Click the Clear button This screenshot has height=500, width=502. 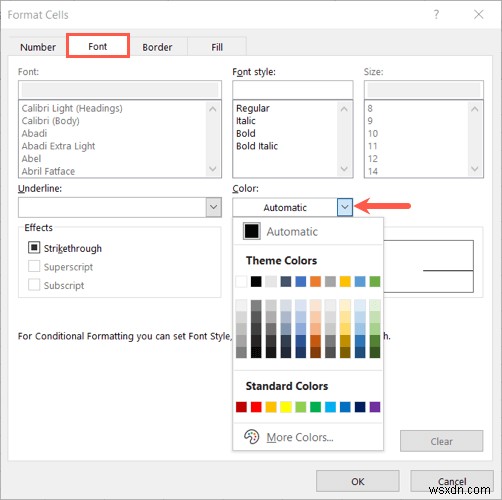pos(441,441)
